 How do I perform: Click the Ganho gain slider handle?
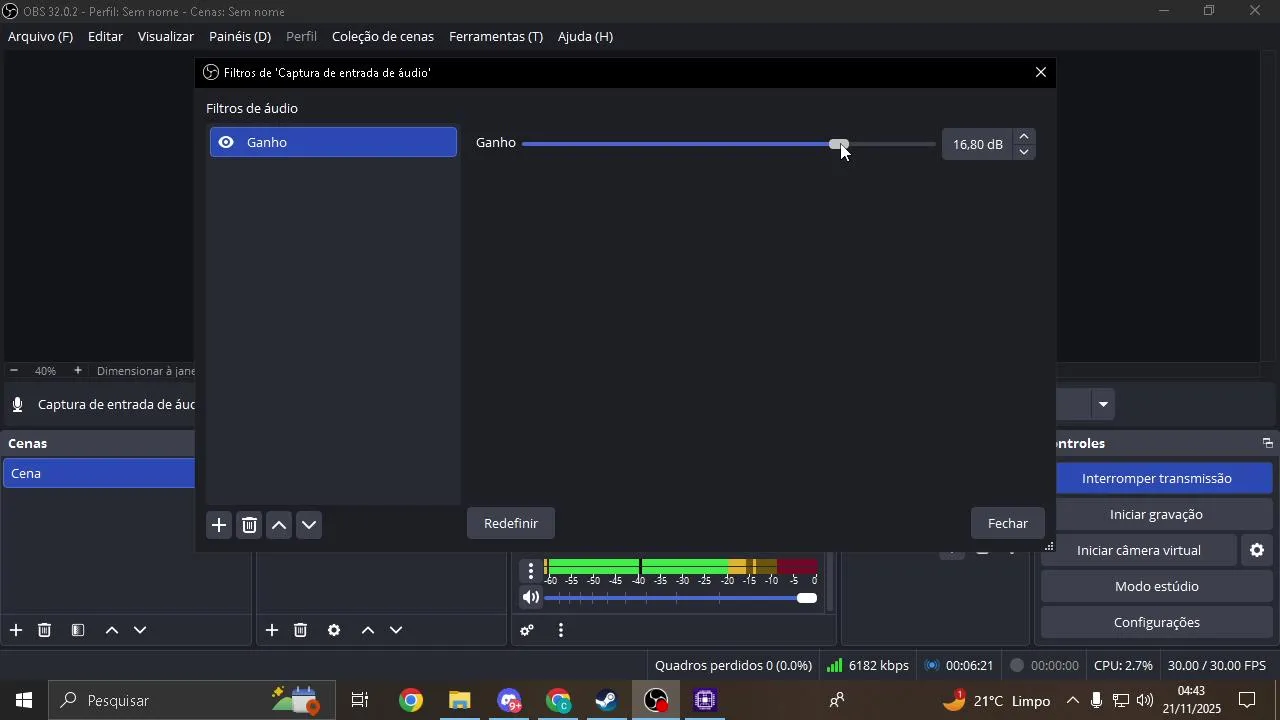(839, 144)
